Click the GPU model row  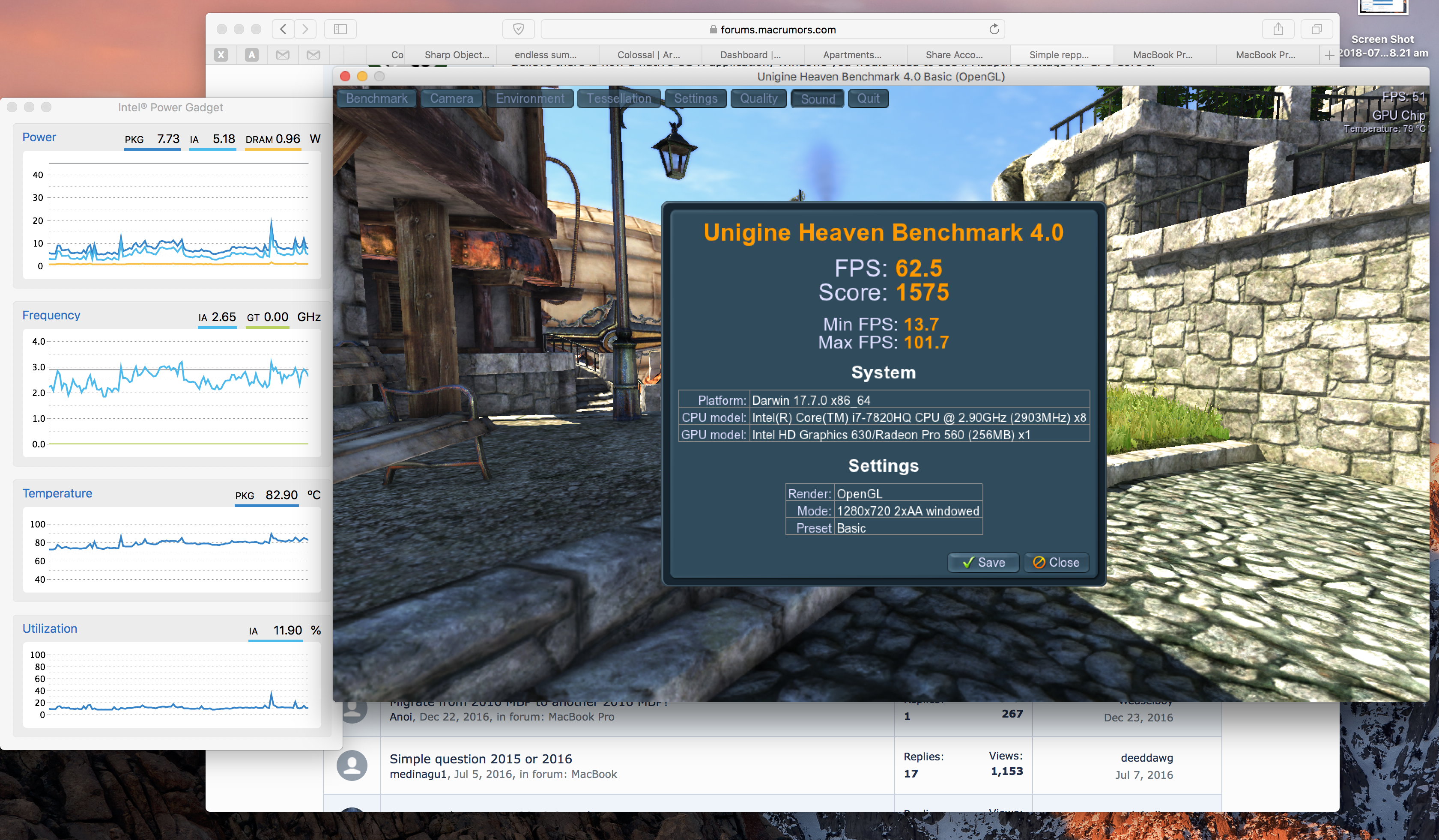tap(884, 435)
